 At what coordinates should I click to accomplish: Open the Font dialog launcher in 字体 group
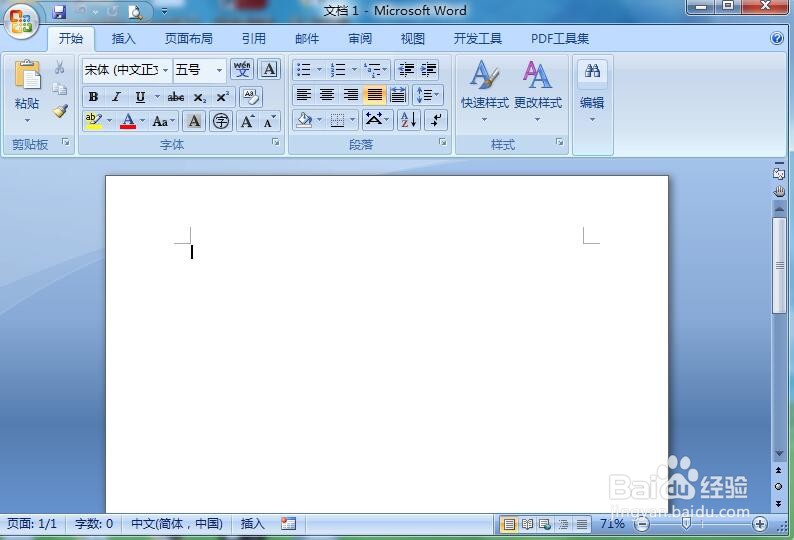[275, 142]
